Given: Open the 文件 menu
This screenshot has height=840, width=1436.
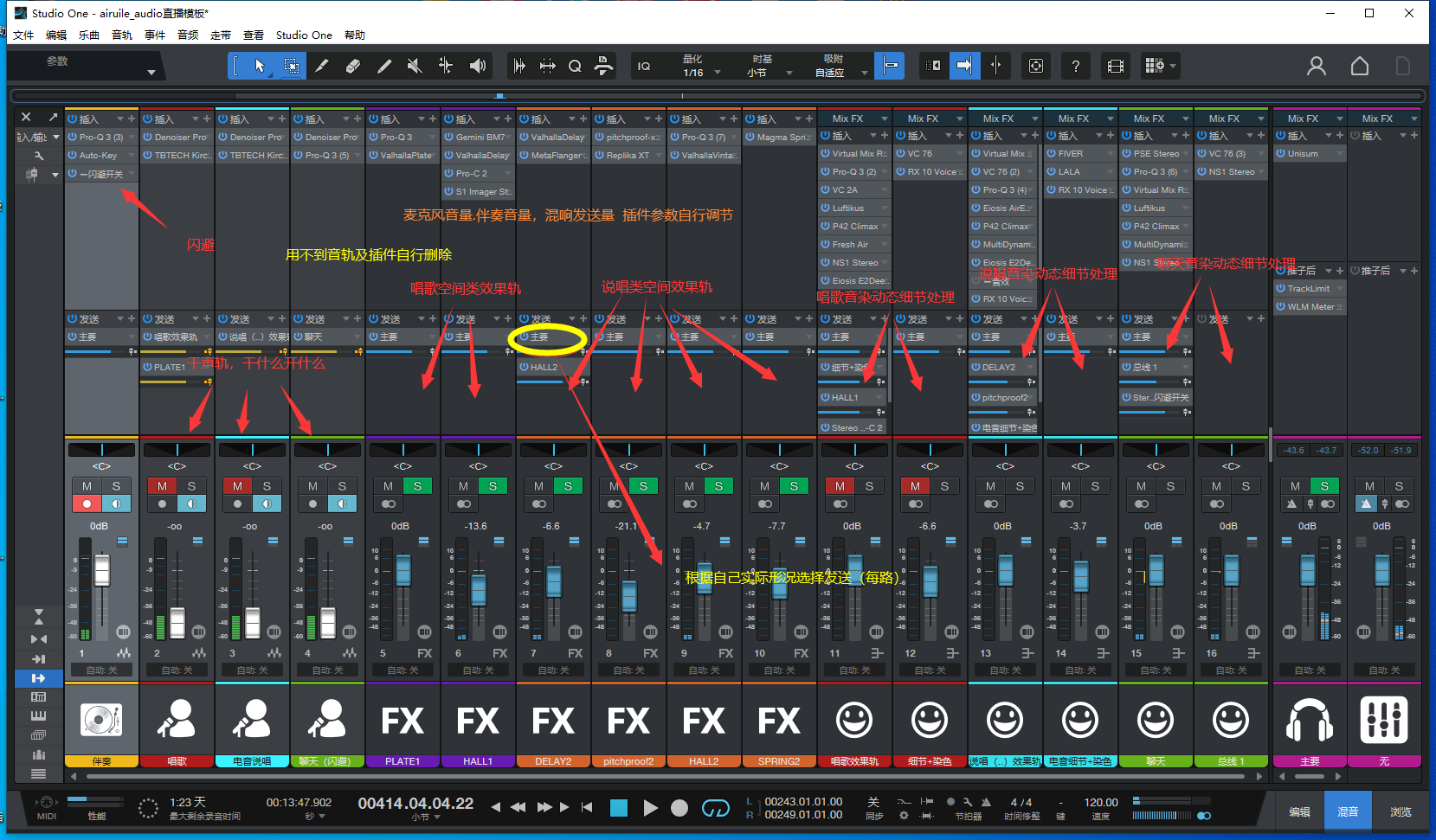Looking at the screenshot, I should [23, 35].
